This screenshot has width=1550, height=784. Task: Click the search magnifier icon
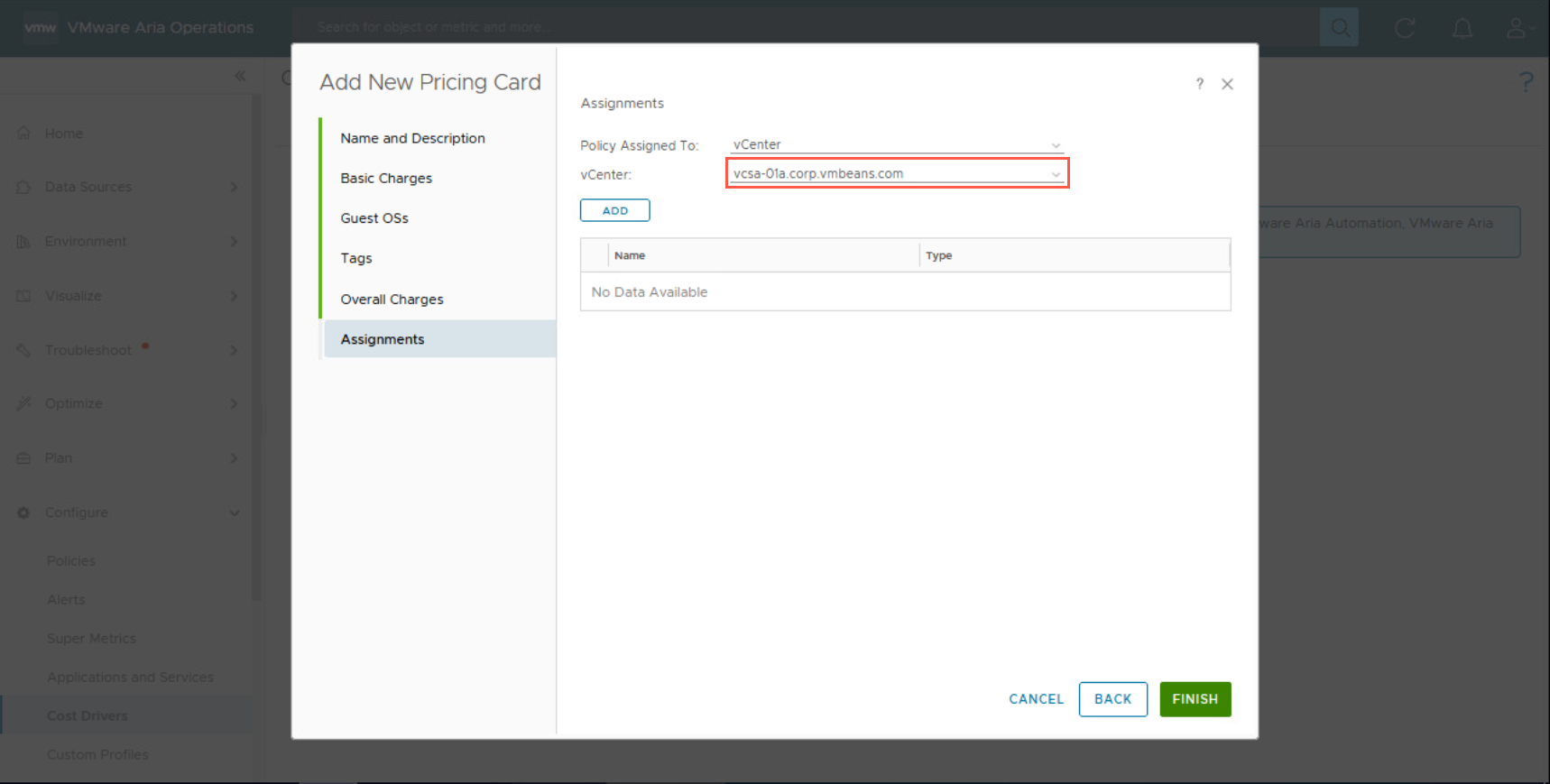click(x=1339, y=28)
